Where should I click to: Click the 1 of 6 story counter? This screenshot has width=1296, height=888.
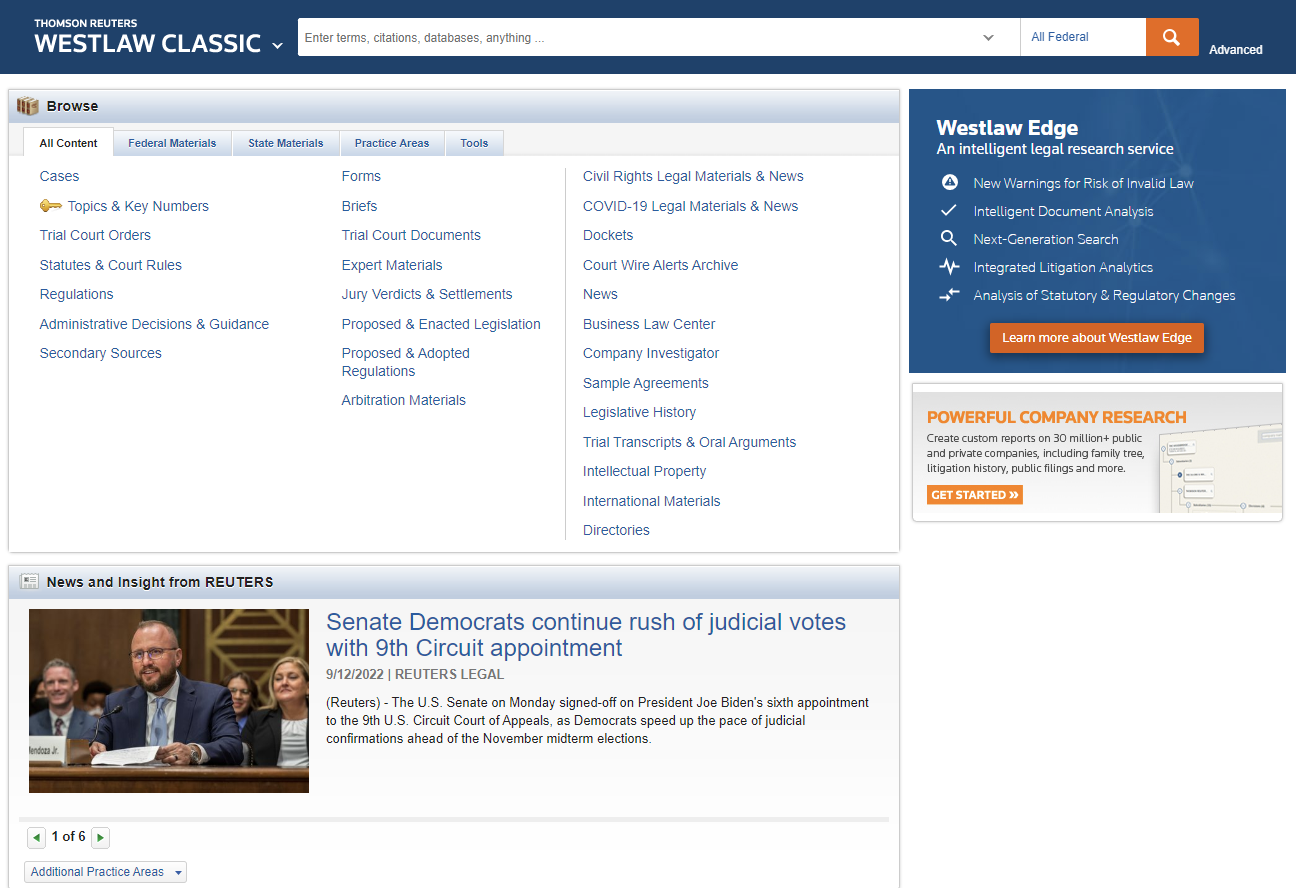click(68, 836)
